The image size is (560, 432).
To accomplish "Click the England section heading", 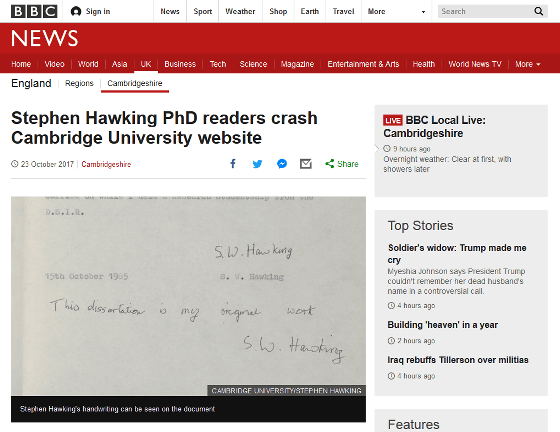I will 31,83.
